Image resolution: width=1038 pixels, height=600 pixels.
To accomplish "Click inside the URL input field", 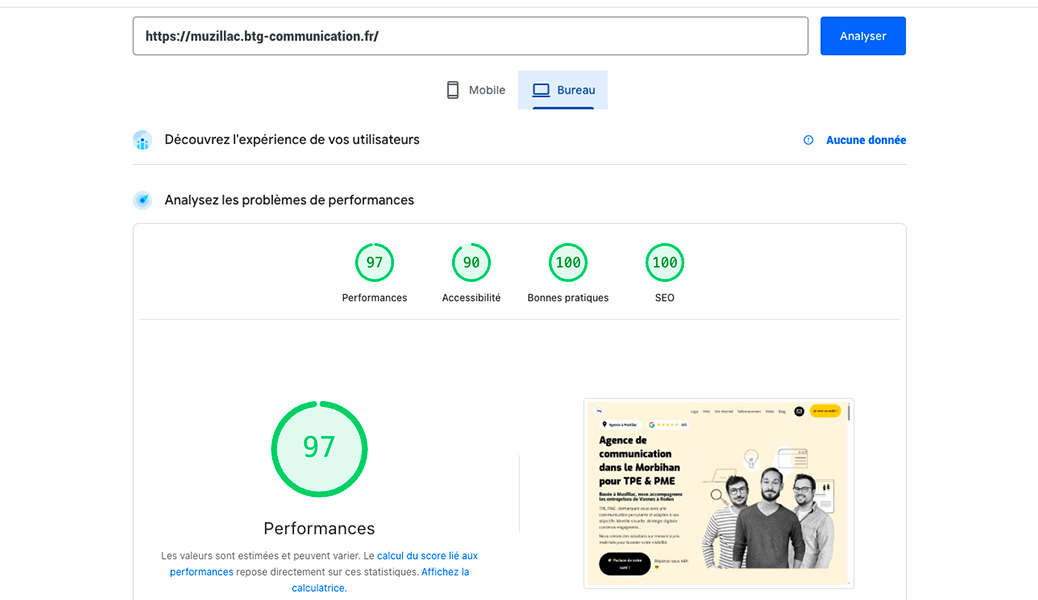I will [470, 35].
